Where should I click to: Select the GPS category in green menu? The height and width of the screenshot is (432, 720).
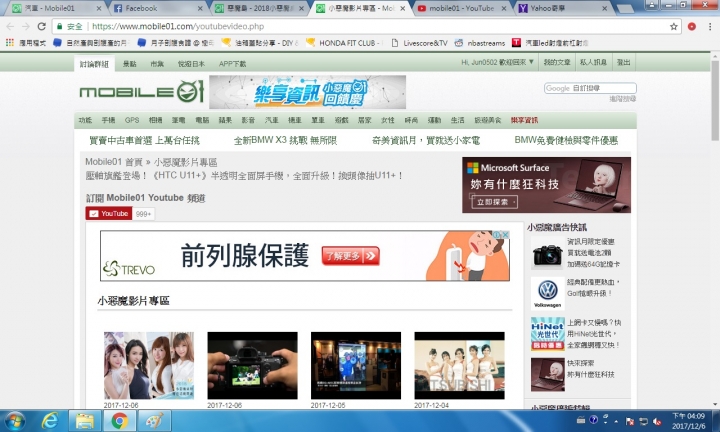pyautogui.click(x=132, y=120)
